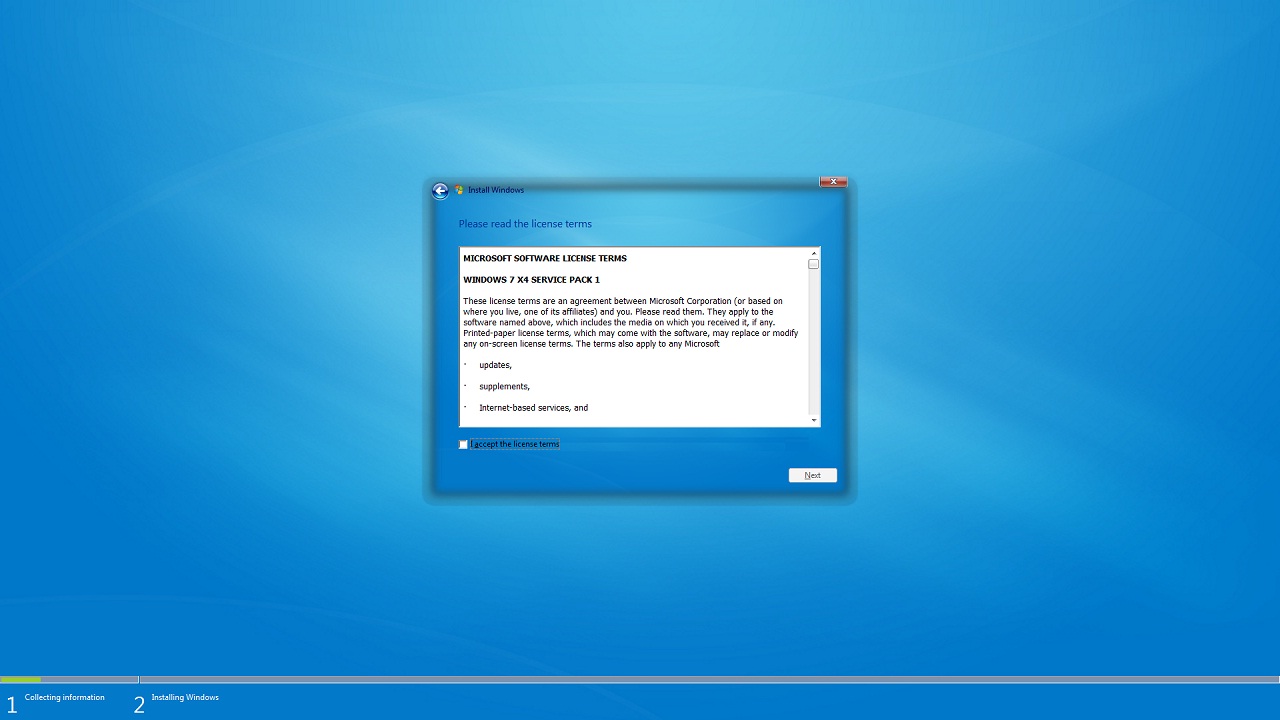This screenshot has height=720, width=1280.
Task: Click 'WINDOWS 7 X4 SERVICE PACK 1' text
Action: point(531,280)
